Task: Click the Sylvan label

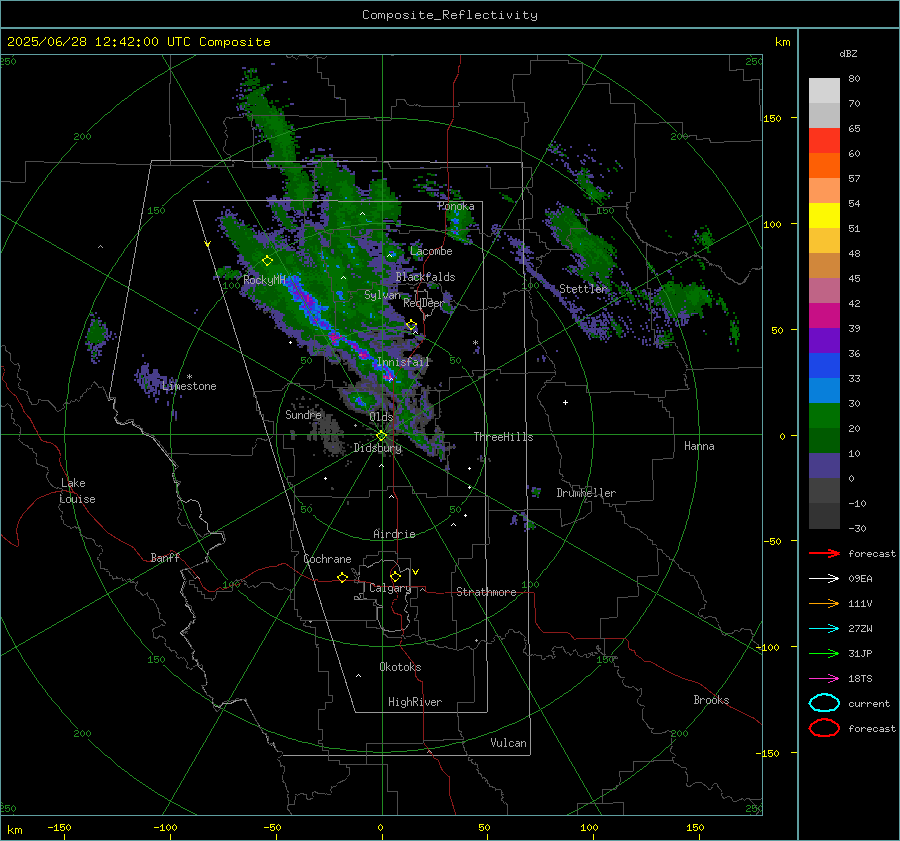Action: 382,295
